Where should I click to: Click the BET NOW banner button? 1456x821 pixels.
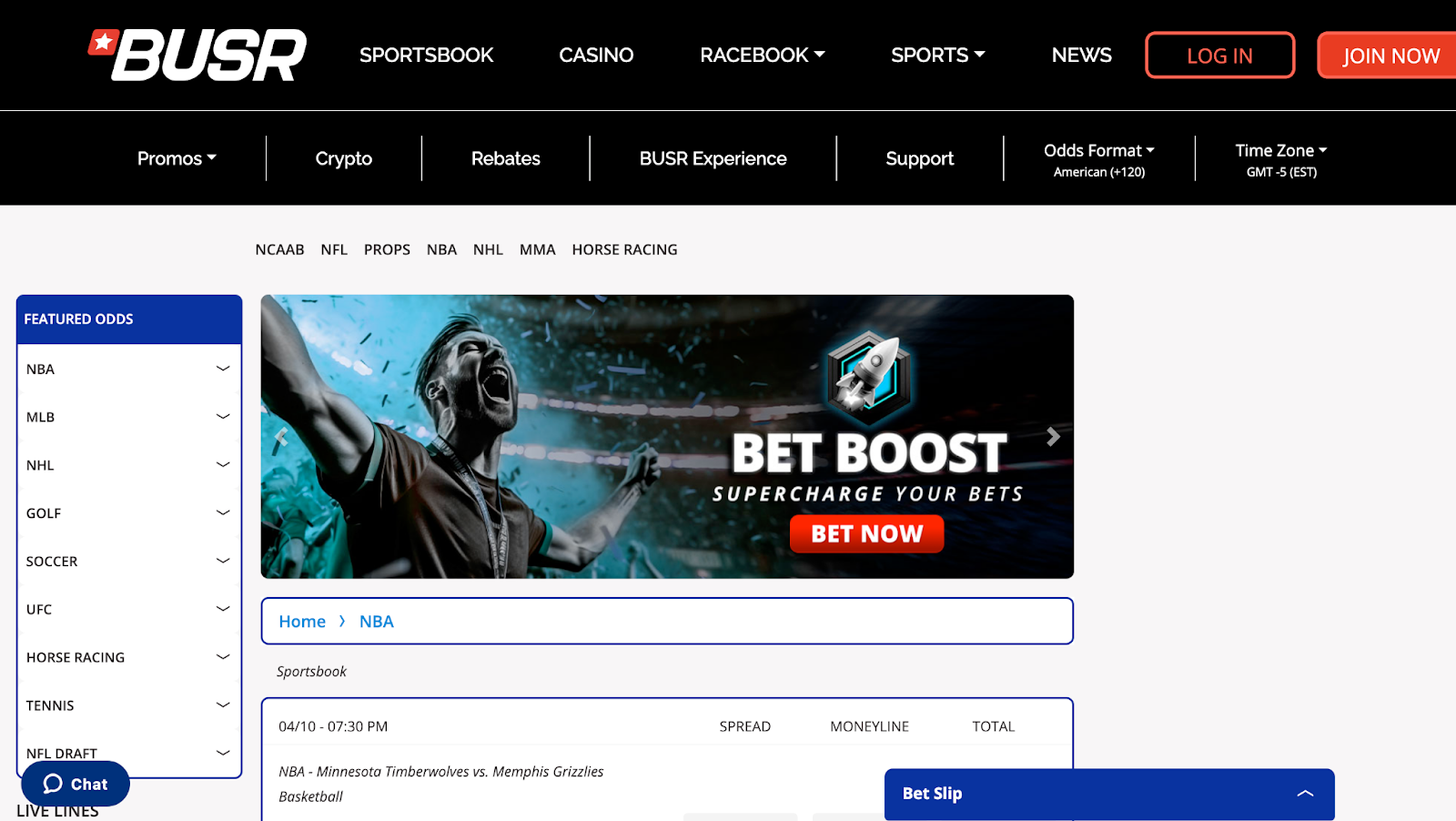[866, 533]
